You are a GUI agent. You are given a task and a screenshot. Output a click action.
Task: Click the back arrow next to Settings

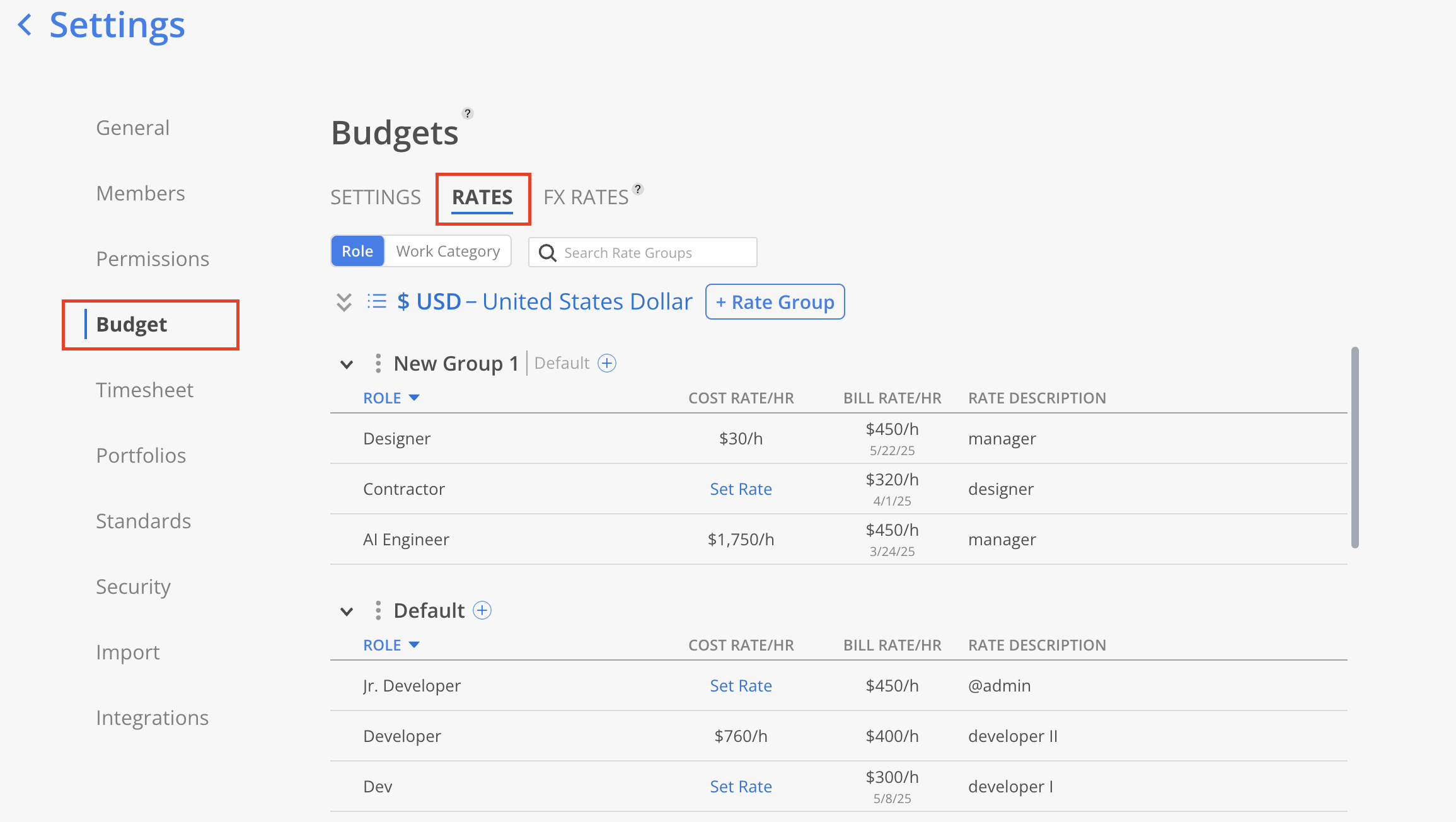tap(25, 25)
